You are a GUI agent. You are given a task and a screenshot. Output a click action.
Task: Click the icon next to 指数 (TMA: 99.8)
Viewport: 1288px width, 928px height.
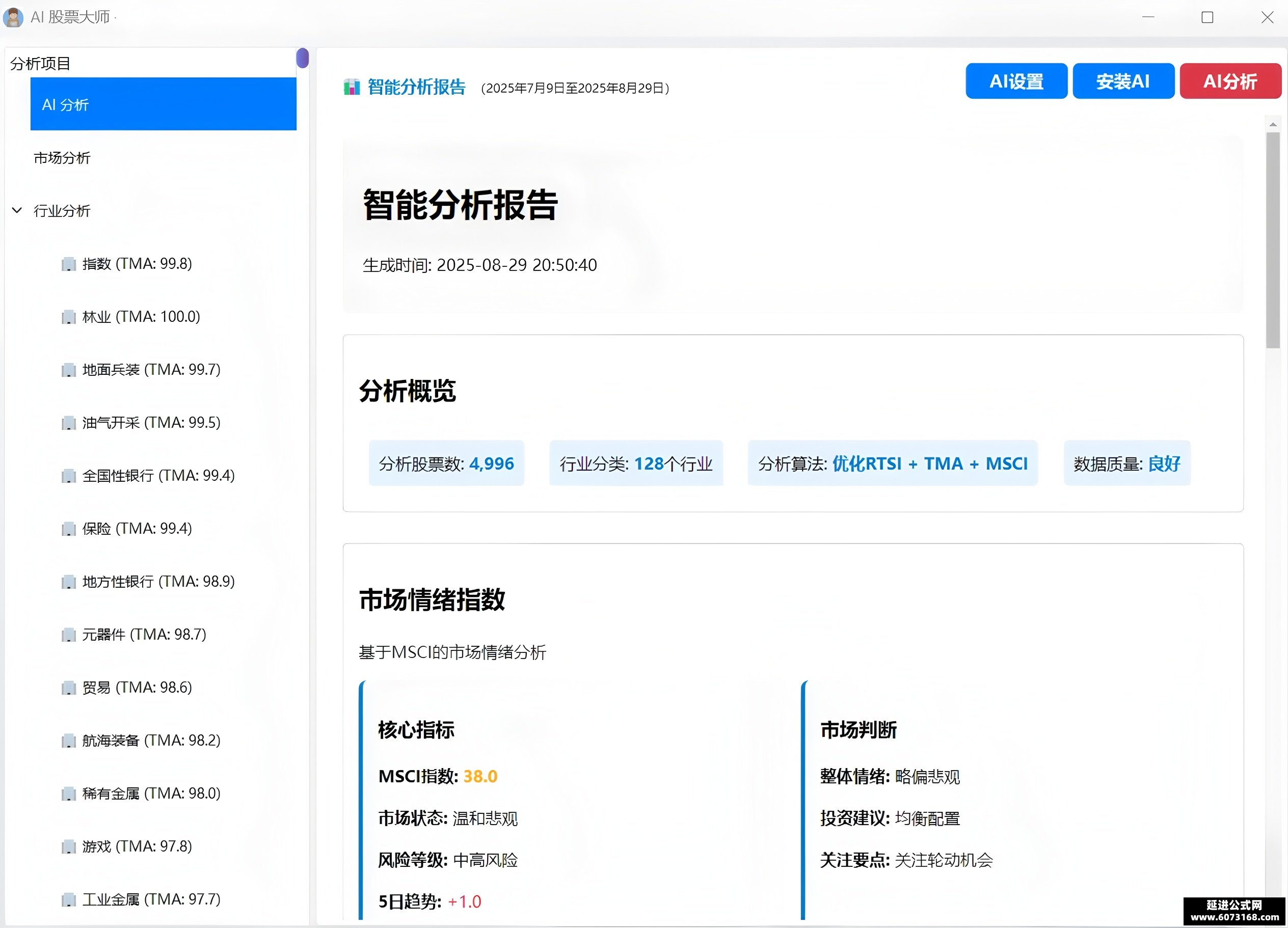(69, 264)
